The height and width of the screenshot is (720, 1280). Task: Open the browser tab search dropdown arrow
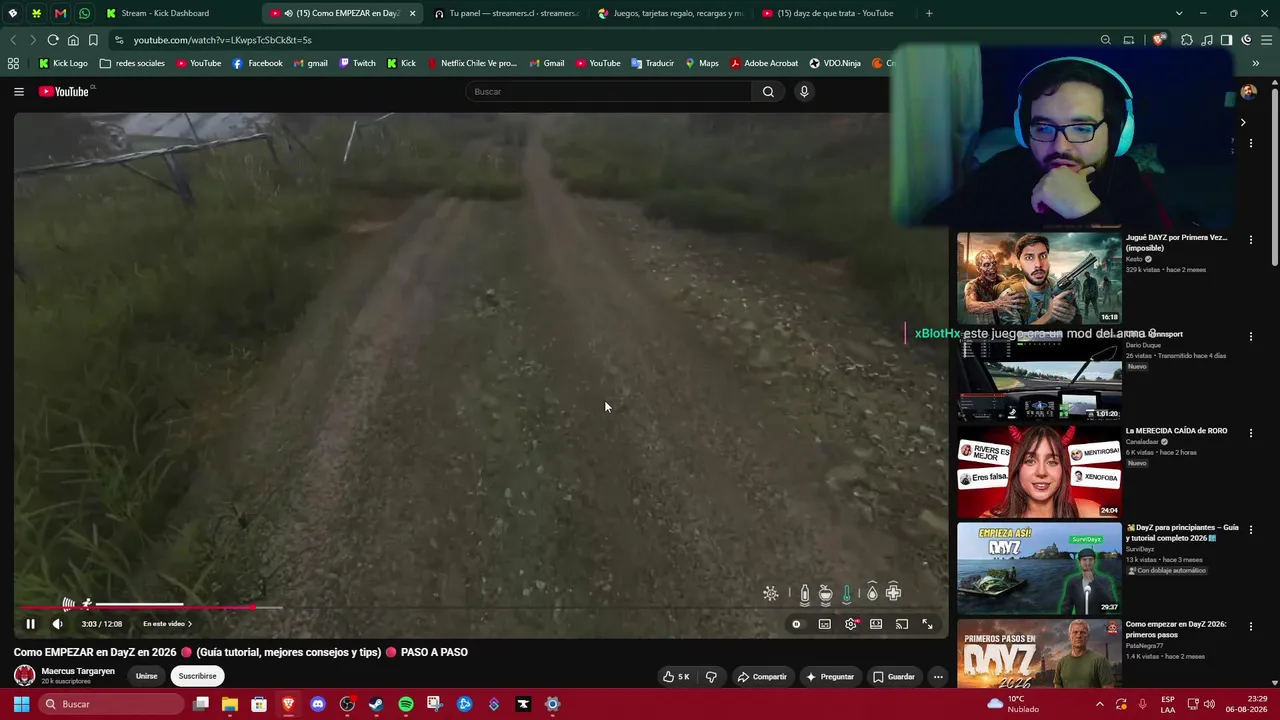pyautogui.click(x=1179, y=13)
